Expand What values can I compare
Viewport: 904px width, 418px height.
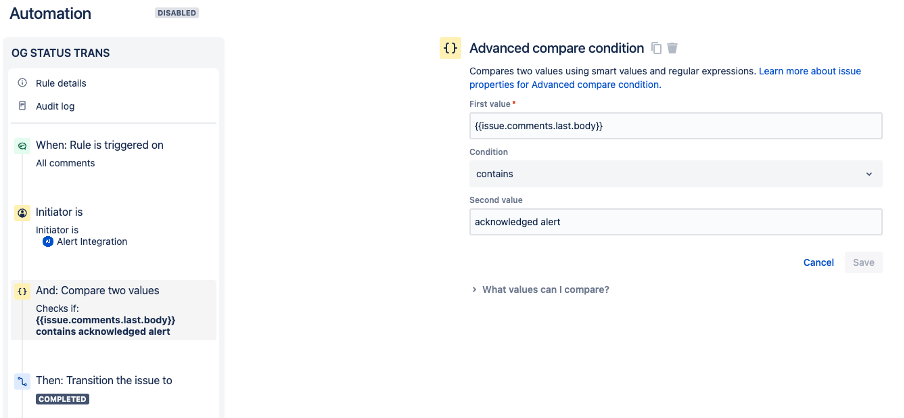[x=545, y=290]
